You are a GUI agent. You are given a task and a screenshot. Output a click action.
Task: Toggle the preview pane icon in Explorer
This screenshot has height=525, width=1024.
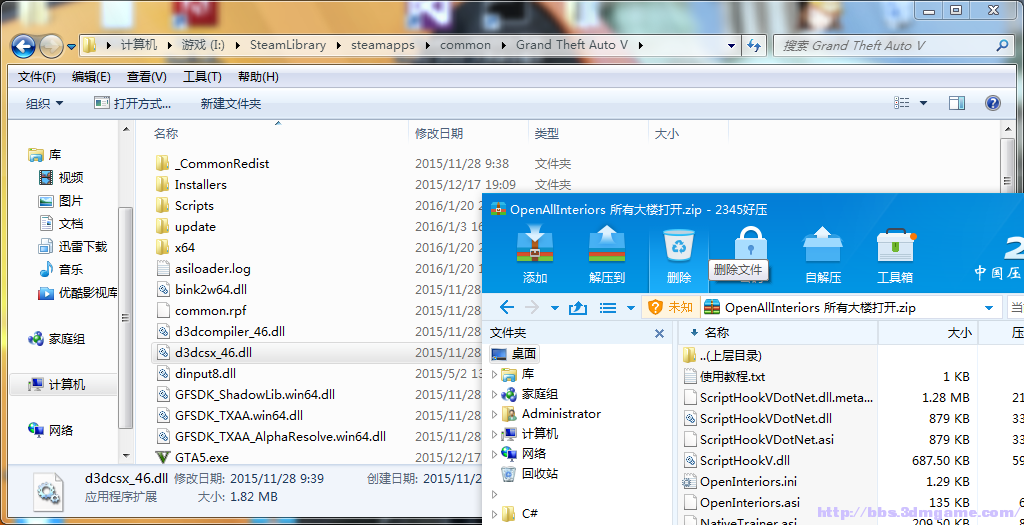[957, 103]
